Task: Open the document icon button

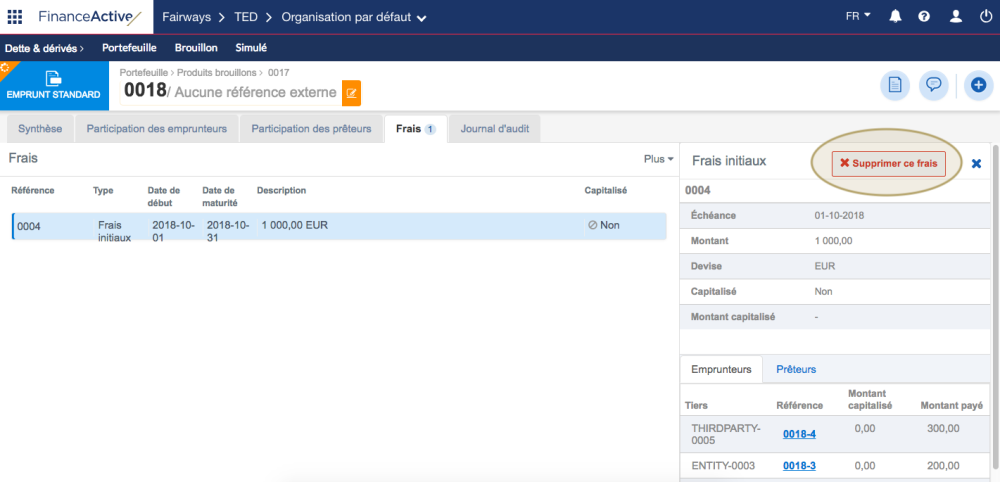Action: (x=895, y=85)
